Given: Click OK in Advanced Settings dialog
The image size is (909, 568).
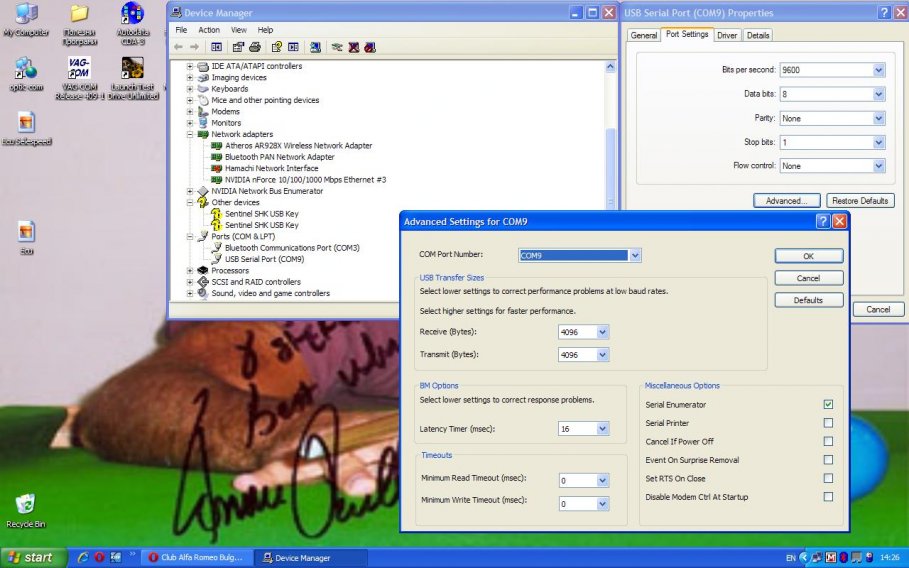Looking at the screenshot, I should coord(808,256).
